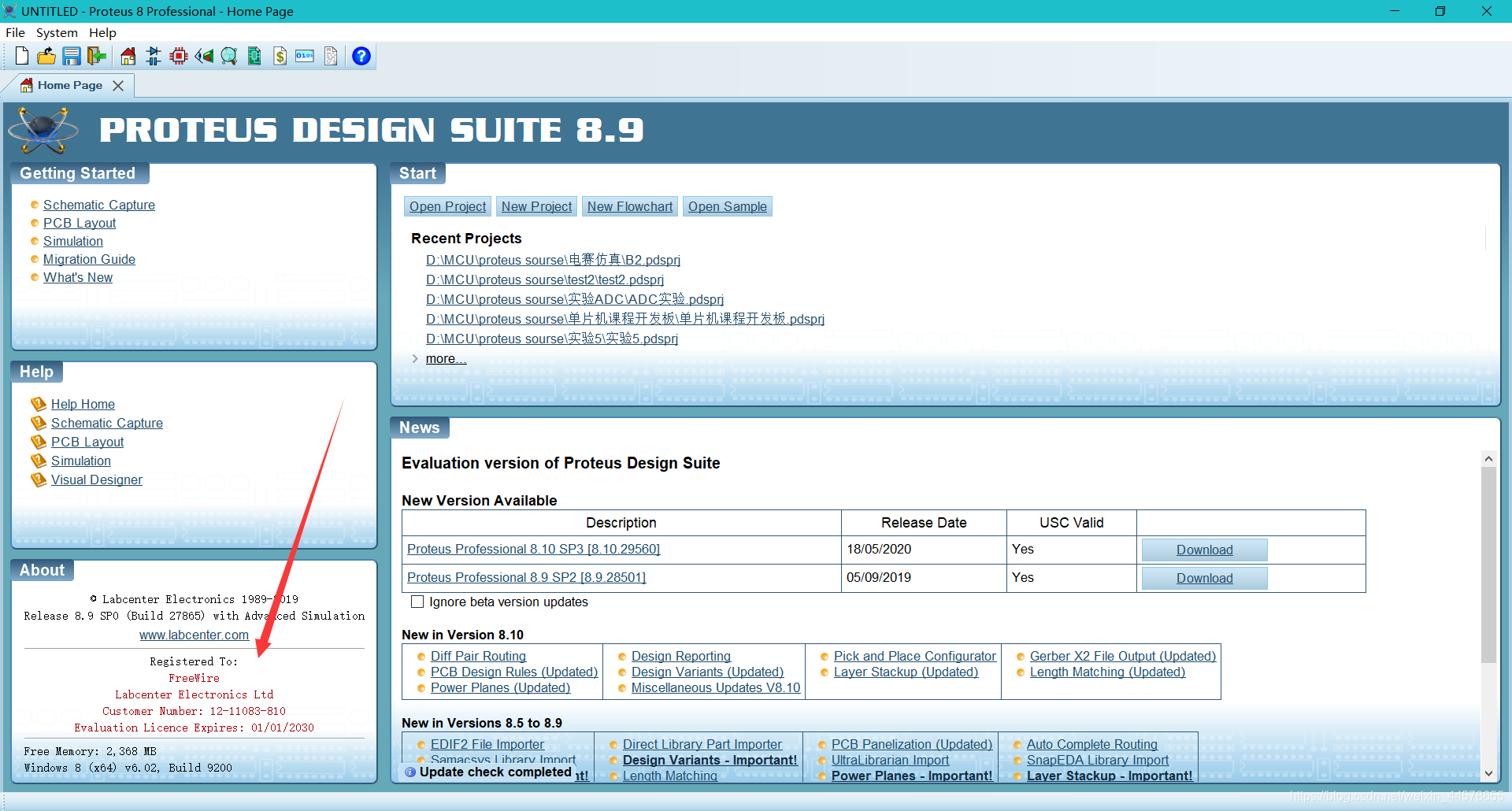Viewport: 1512px width, 811px height.
Task: Toggle Ignore beta version updates checkbox
Action: click(417, 602)
